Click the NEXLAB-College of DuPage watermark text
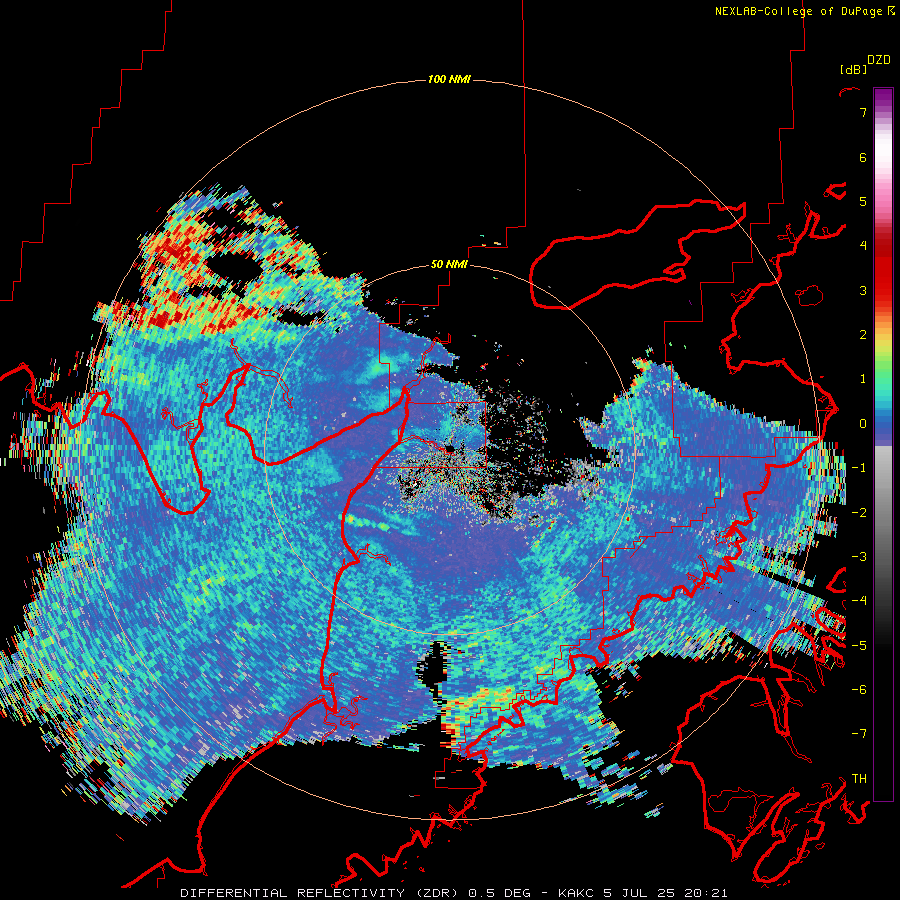Viewport: 900px width, 900px height. (805, 11)
